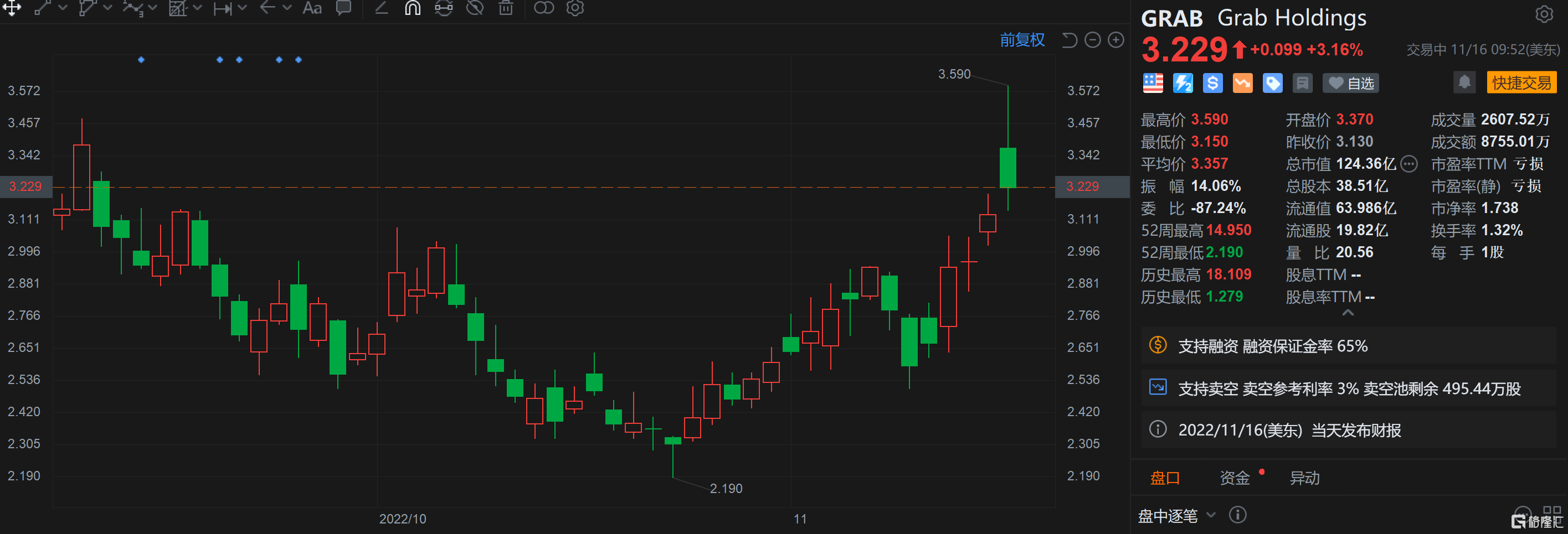Click the orange short-selling trend icon

[1242, 84]
